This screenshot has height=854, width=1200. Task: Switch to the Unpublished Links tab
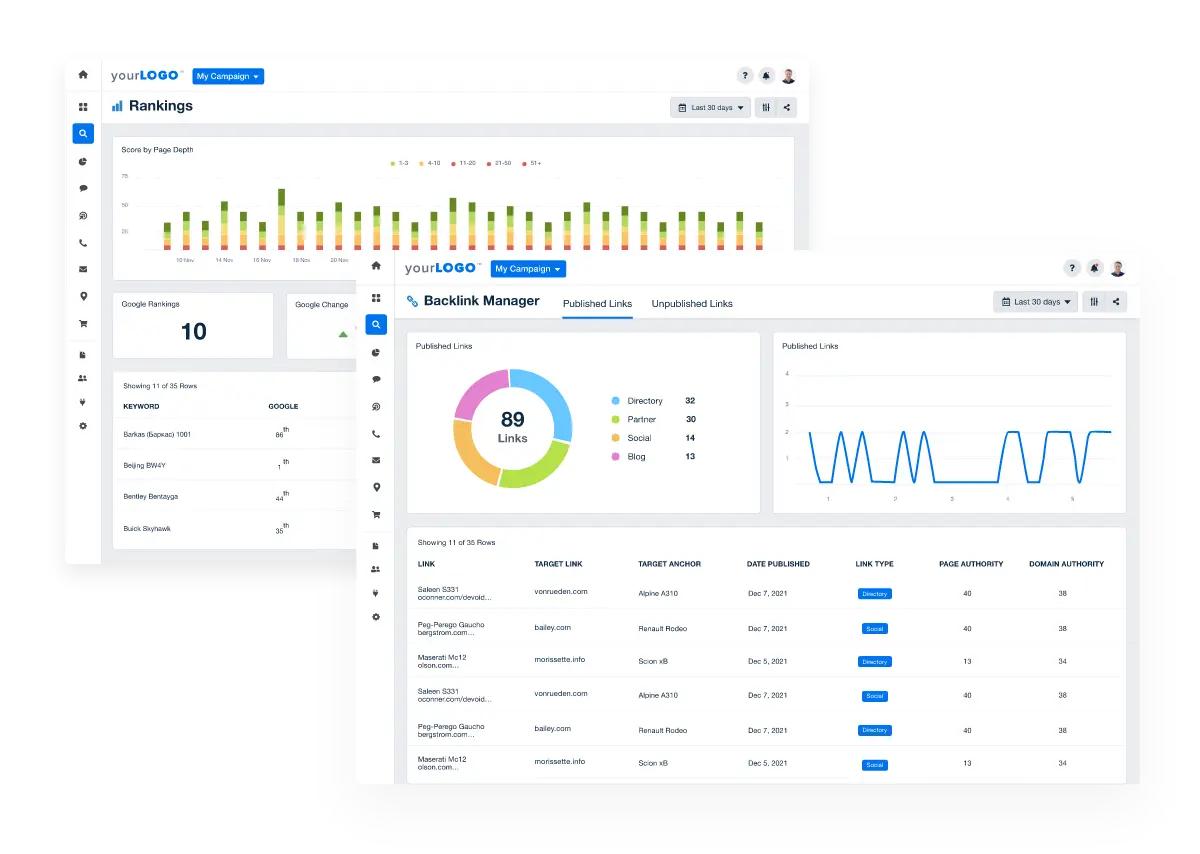[x=692, y=303]
